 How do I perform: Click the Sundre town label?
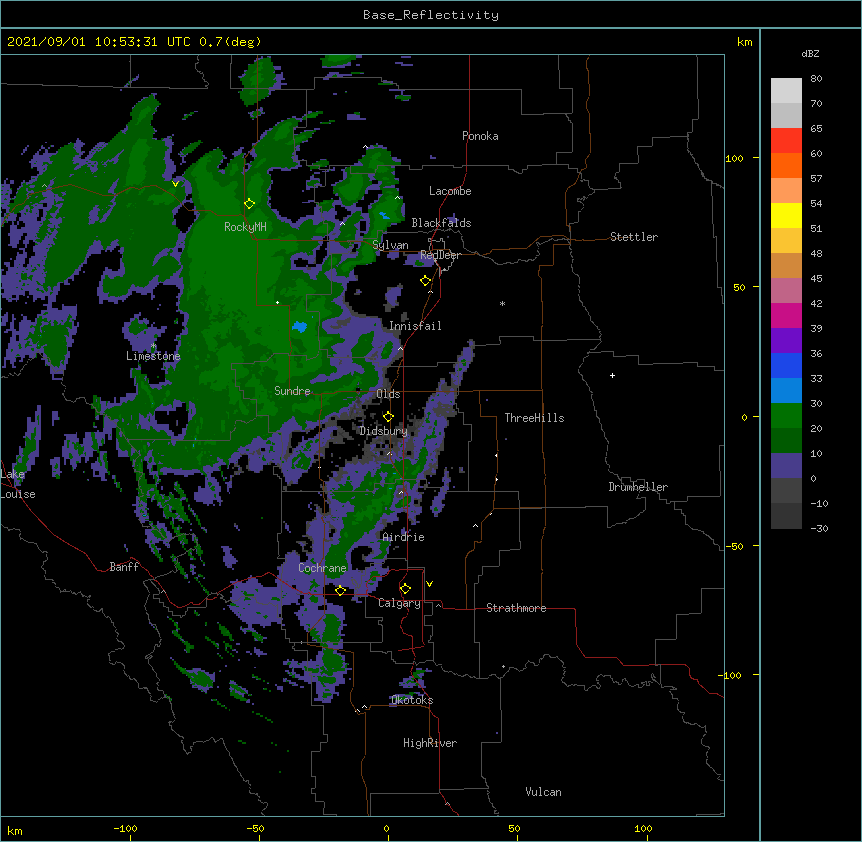click(292, 391)
